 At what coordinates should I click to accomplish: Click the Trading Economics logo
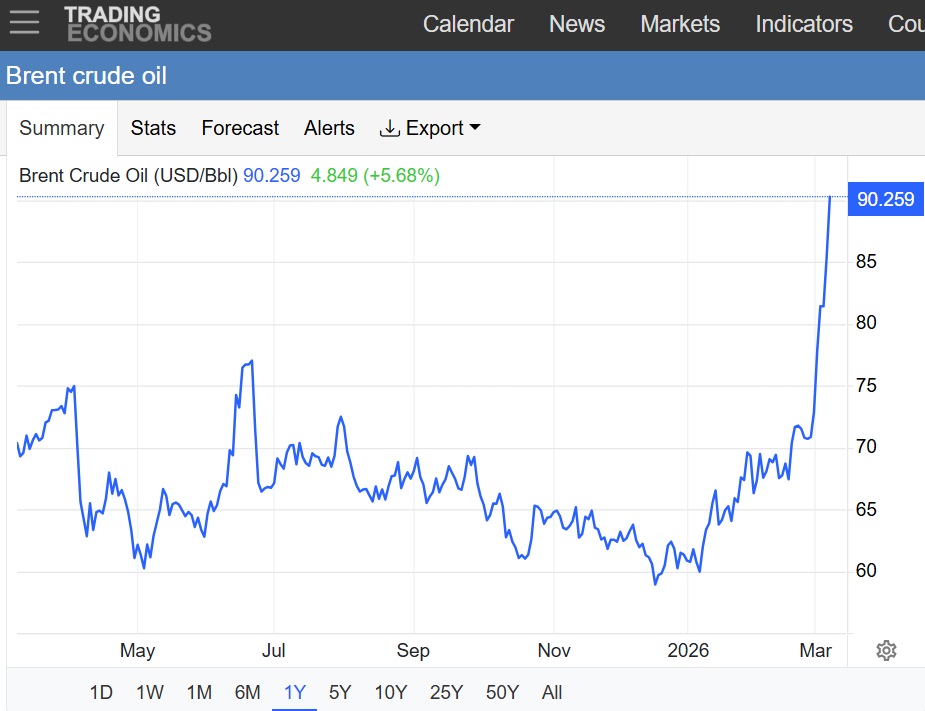point(137,24)
